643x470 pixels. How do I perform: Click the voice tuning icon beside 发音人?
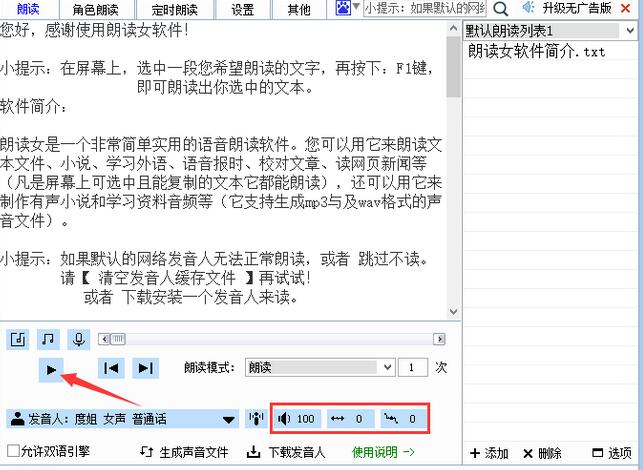(x=256, y=419)
